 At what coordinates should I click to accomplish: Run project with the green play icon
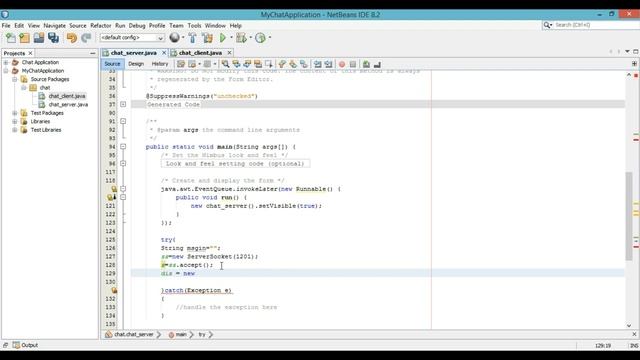223,38
